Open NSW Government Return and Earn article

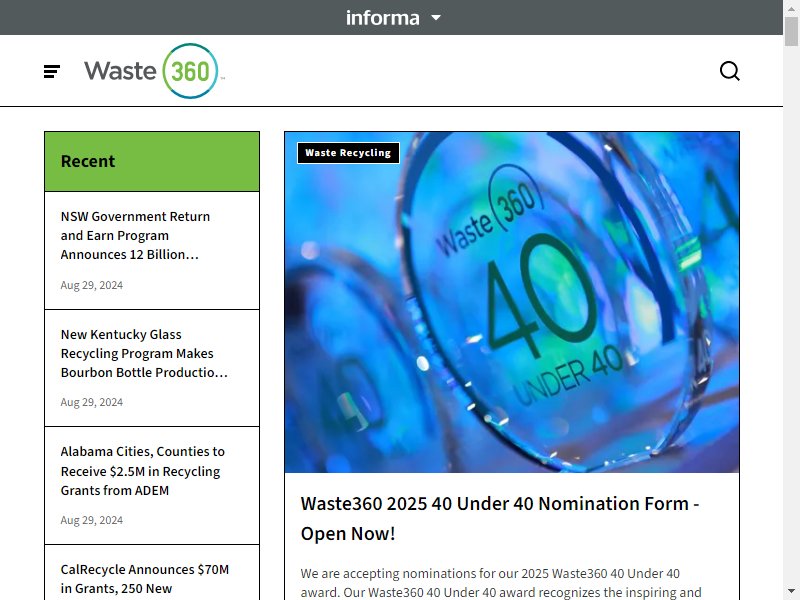135,235
